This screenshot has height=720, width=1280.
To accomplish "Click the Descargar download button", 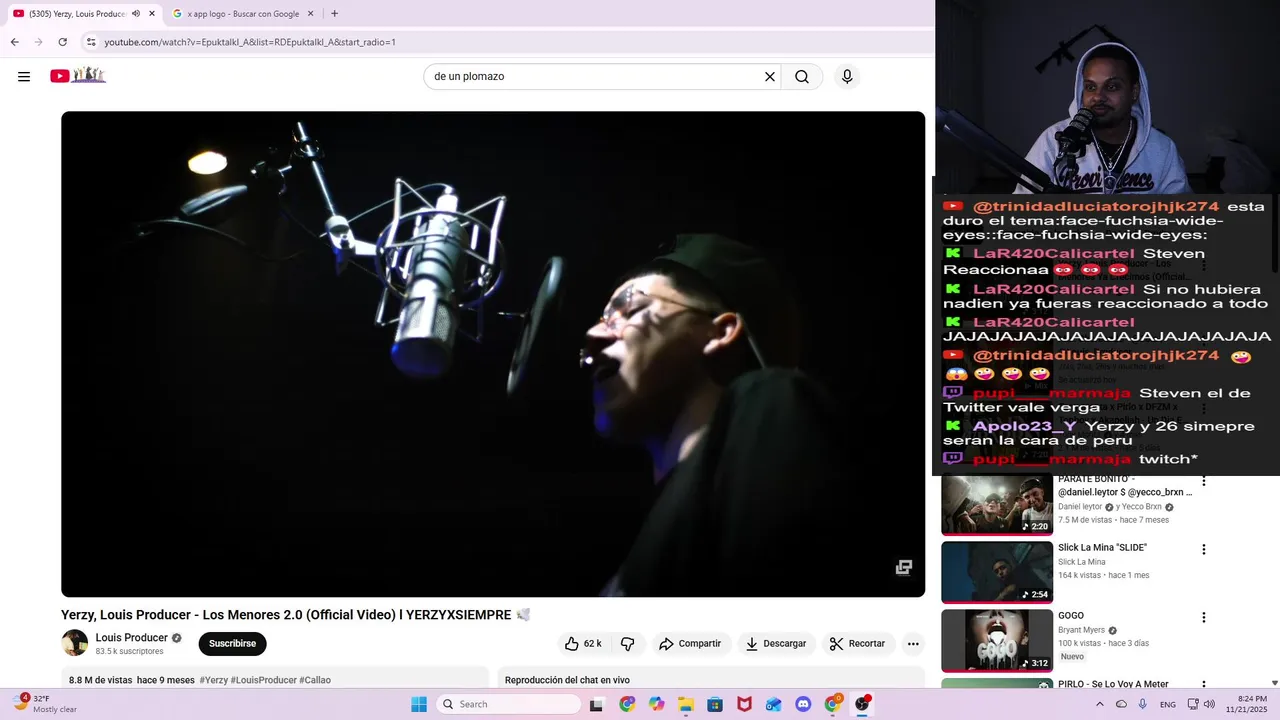I will click(776, 644).
